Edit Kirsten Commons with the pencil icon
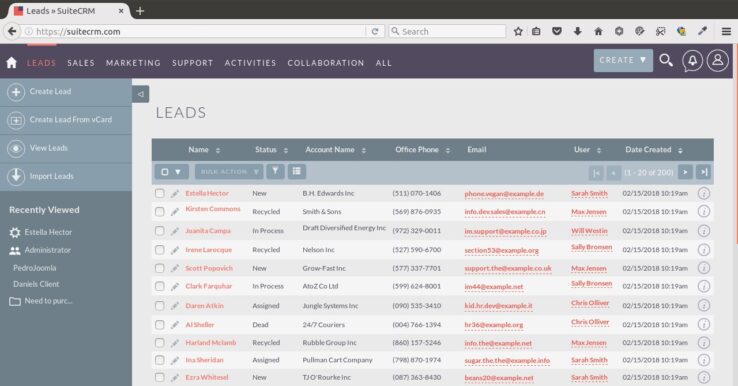Screen dimensions: 738x386 (x=175, y=212)
